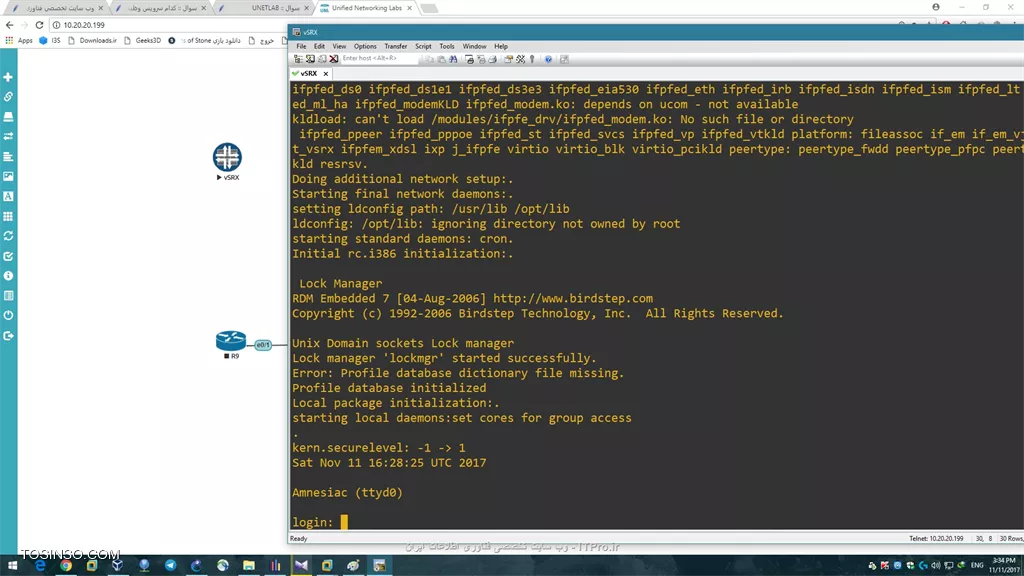
Task: Switch keyboard language via the ENG tray item
Action: pyautogui.click(x=978, y=565)
